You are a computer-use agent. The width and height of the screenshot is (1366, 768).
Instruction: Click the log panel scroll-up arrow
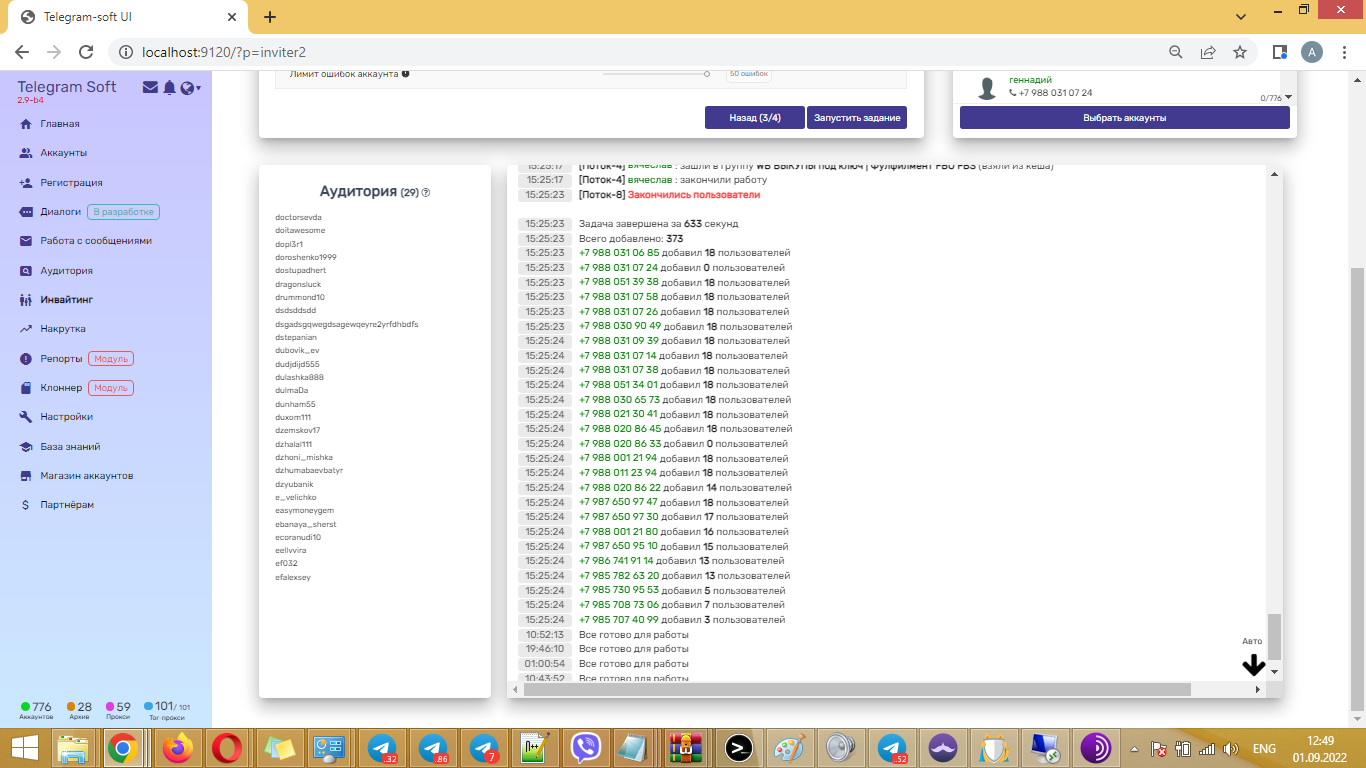tap(1274, 175)
